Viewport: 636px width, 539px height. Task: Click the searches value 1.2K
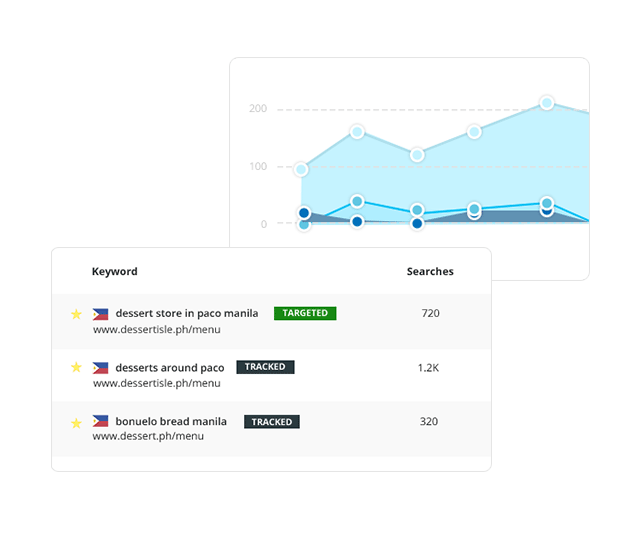coord(428,368)
